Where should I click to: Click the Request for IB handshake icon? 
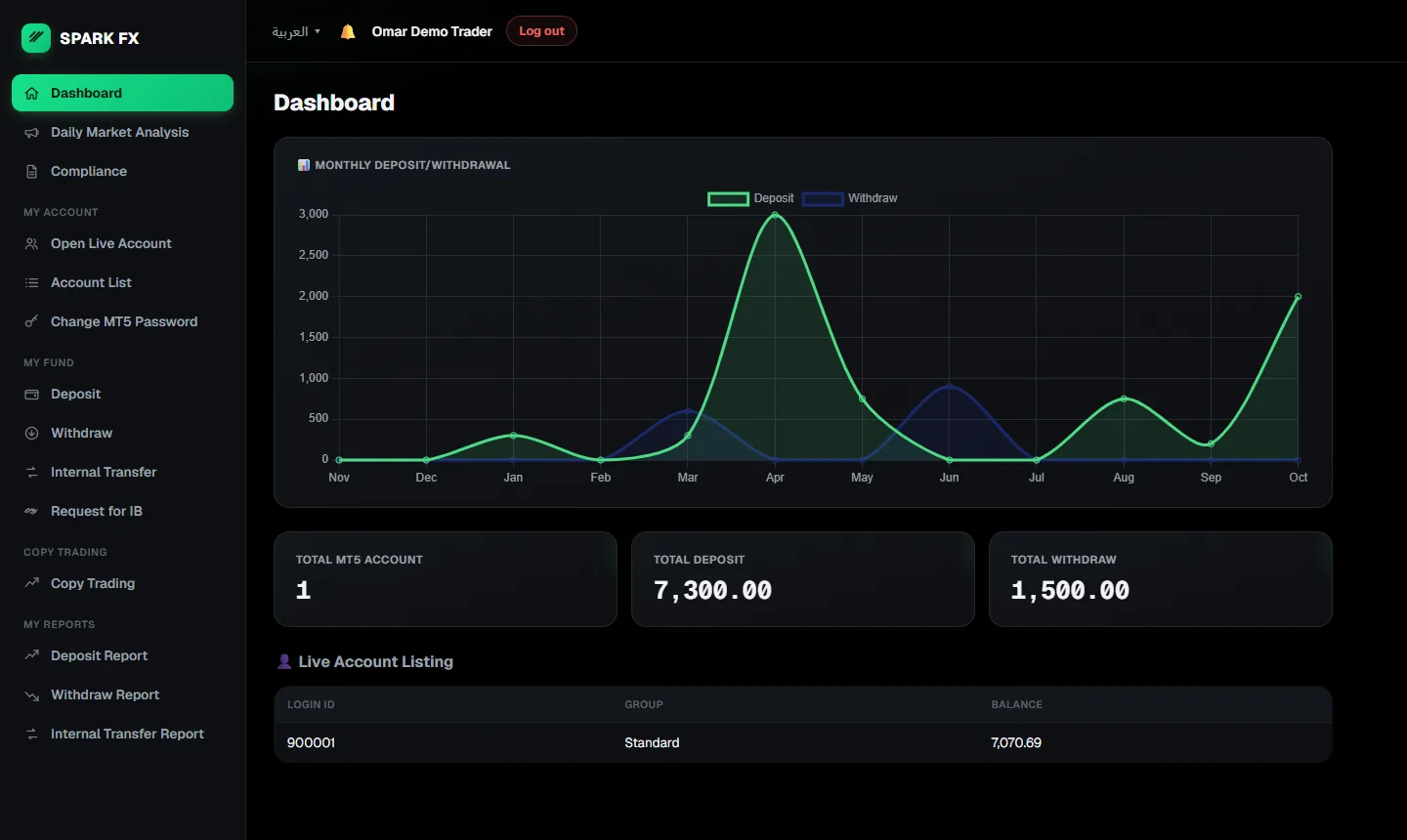pos(31,512)
